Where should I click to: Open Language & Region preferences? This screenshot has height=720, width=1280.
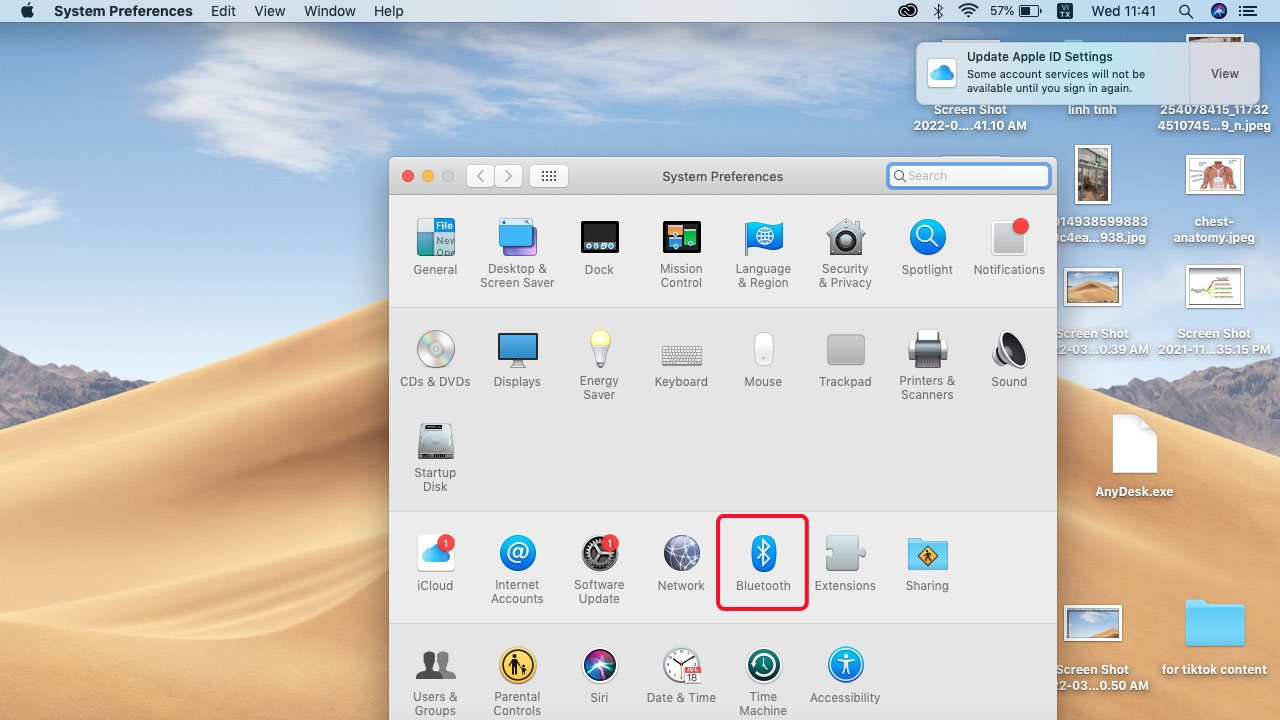(x=763, y=253)
